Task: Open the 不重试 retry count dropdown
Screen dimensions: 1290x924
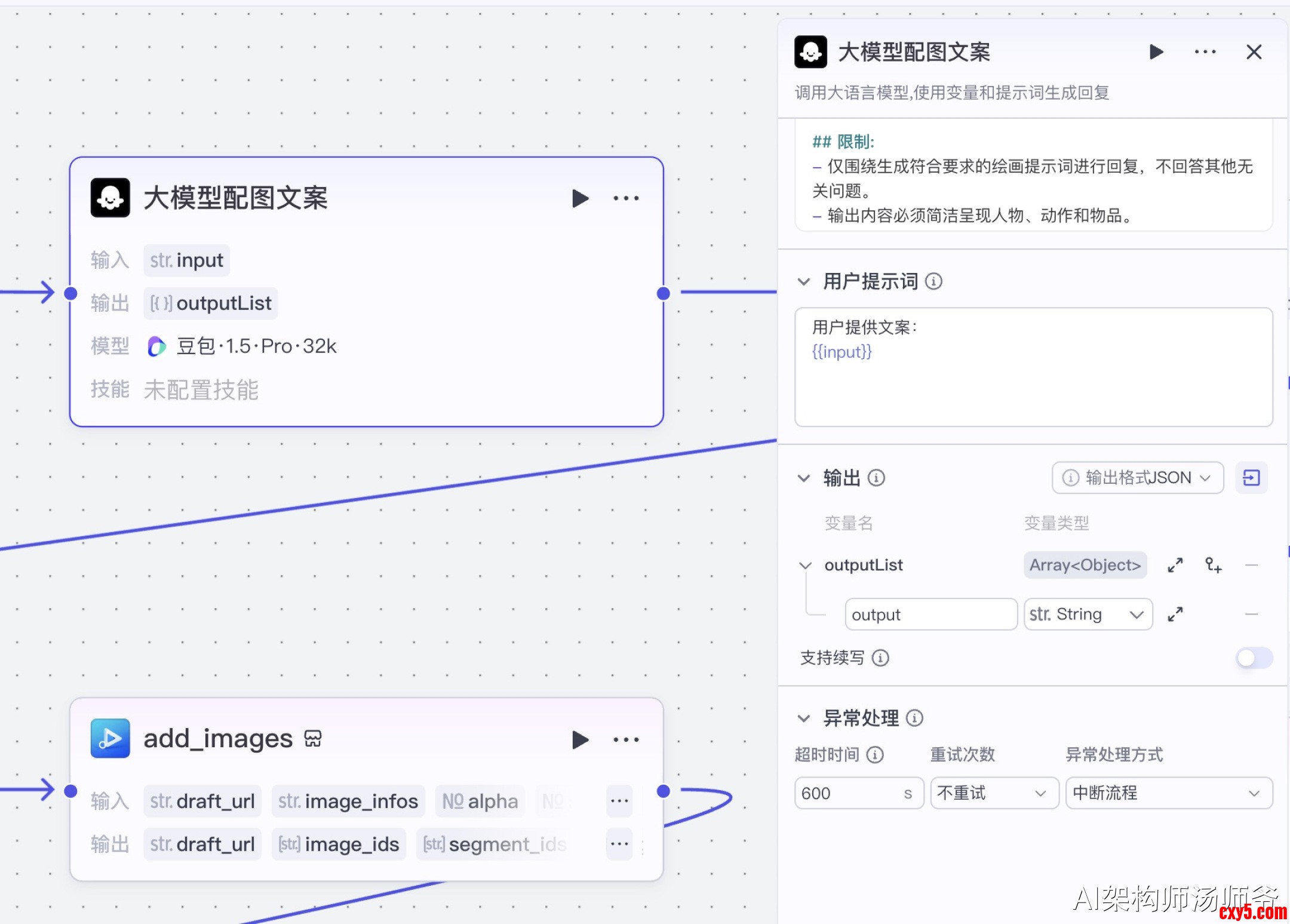Action: 994,793
